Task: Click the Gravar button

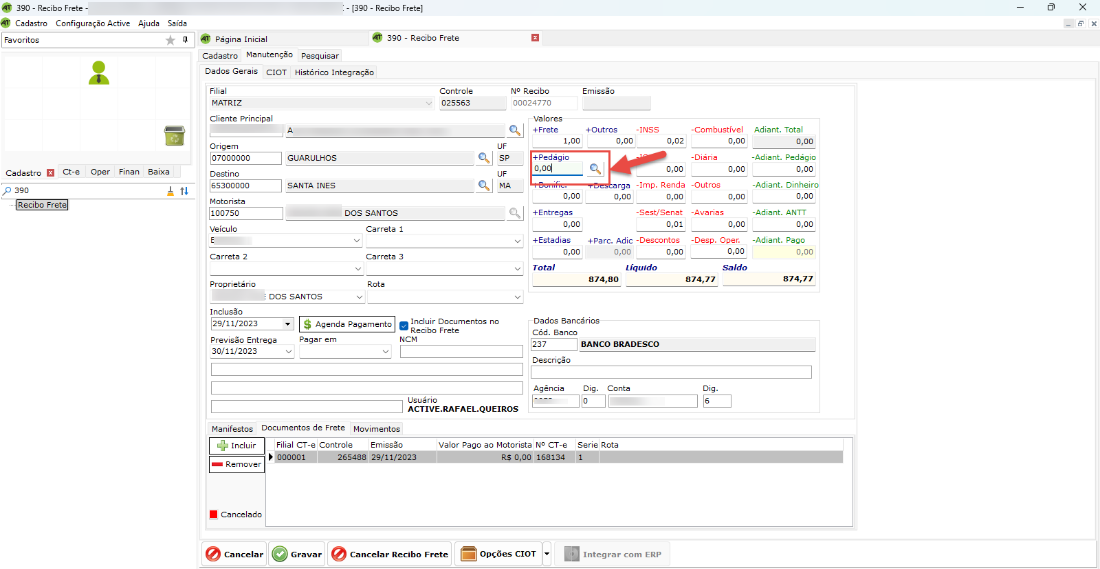Action: tap(297, 554)
